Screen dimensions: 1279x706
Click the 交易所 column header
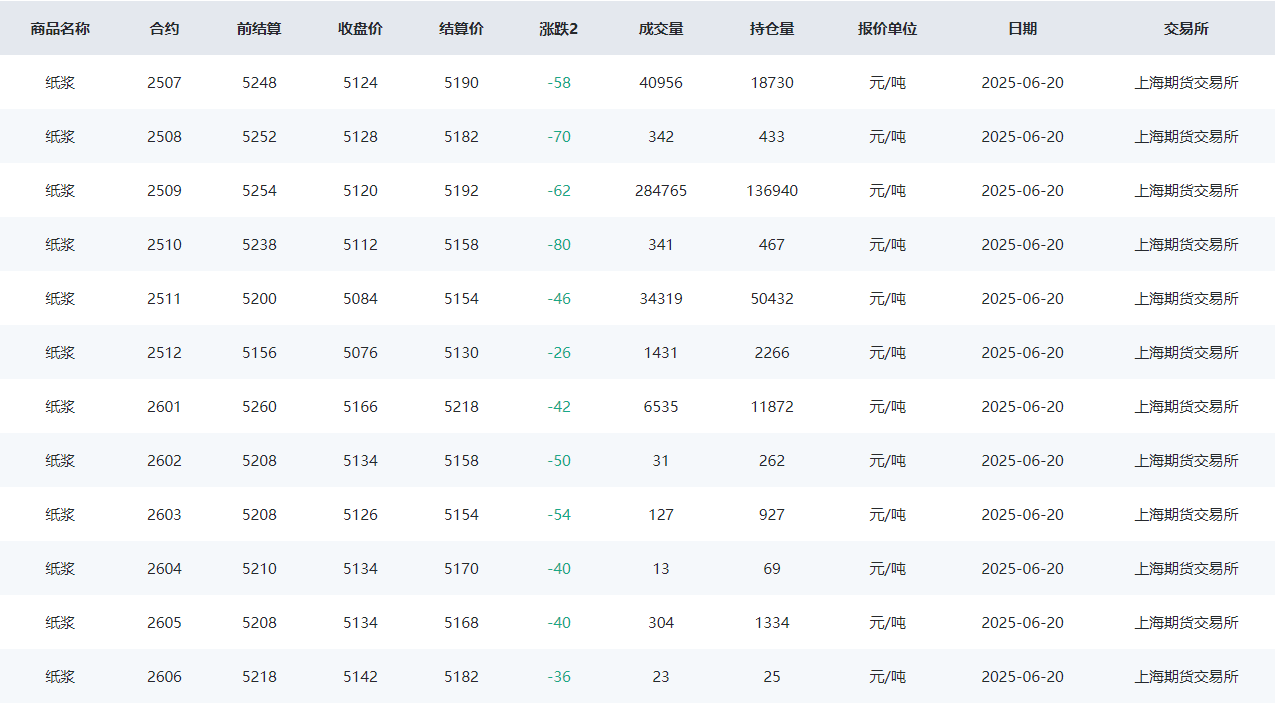(1186, 29)
